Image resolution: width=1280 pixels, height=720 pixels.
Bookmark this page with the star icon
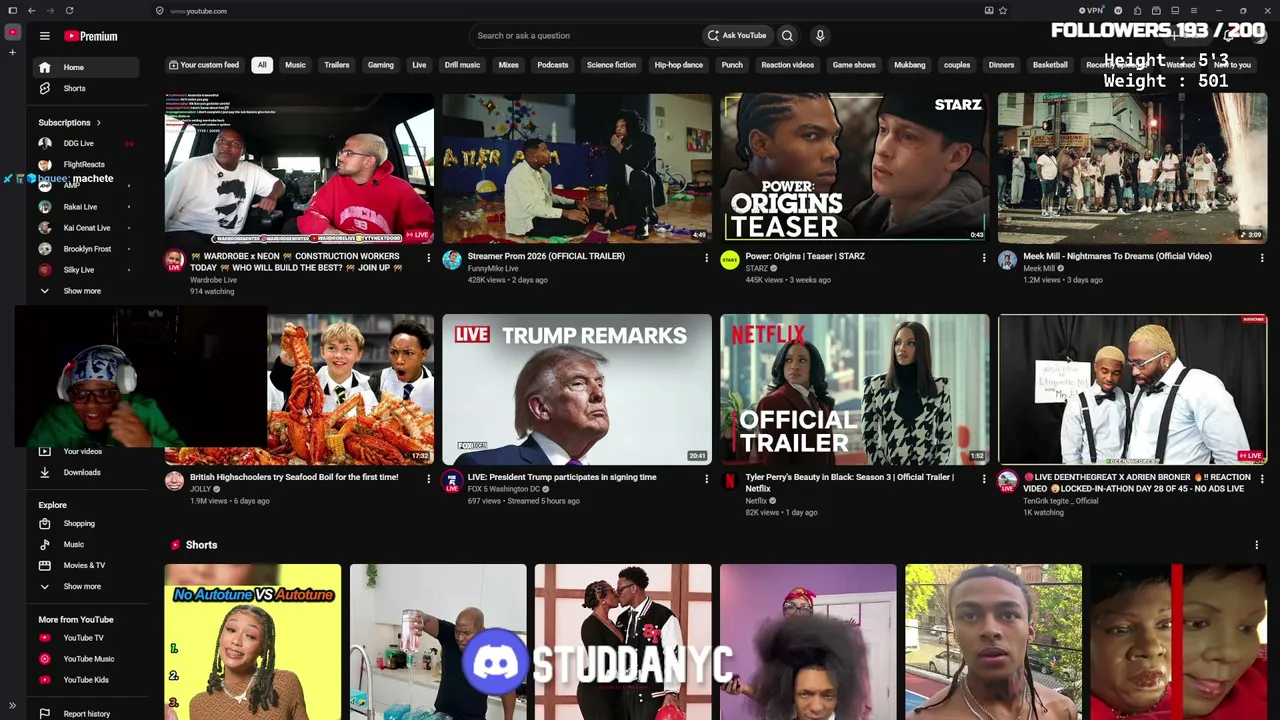click(1003, 11)
